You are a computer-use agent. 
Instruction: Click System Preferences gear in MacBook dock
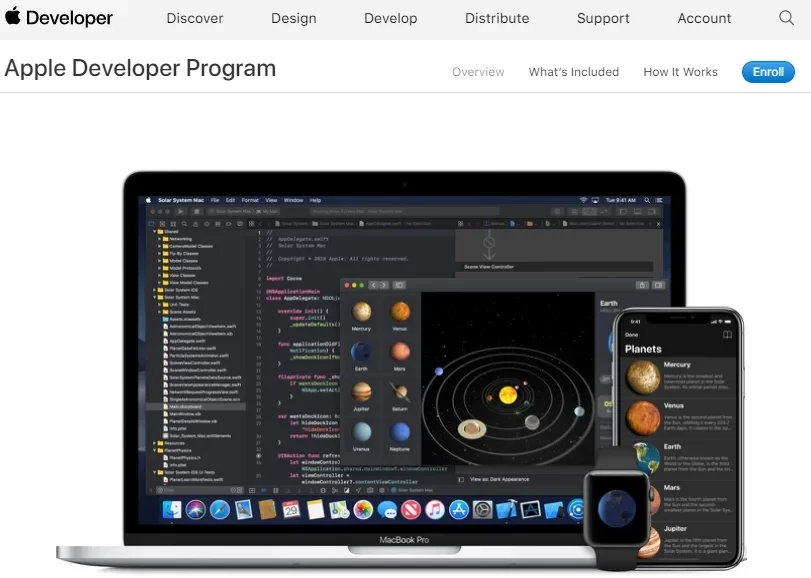(x=483, y=510)
